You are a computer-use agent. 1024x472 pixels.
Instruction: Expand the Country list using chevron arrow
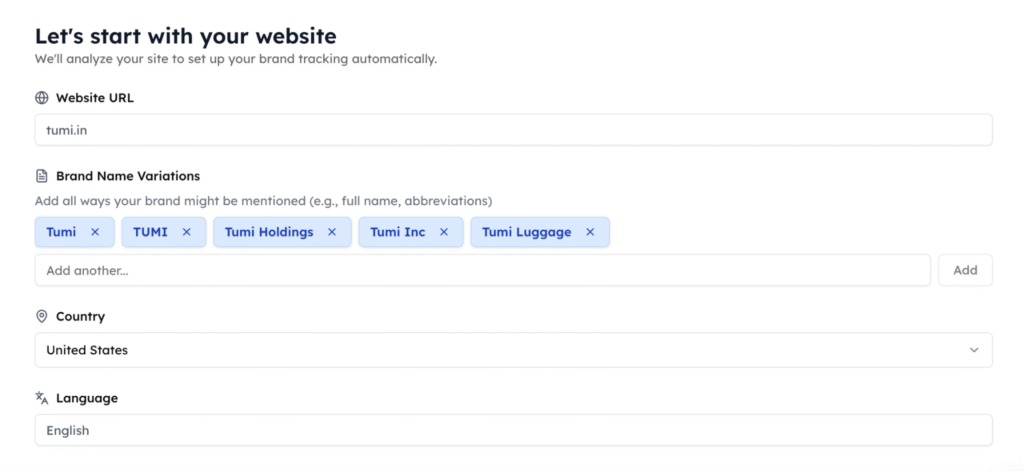[x=974, y=350]
